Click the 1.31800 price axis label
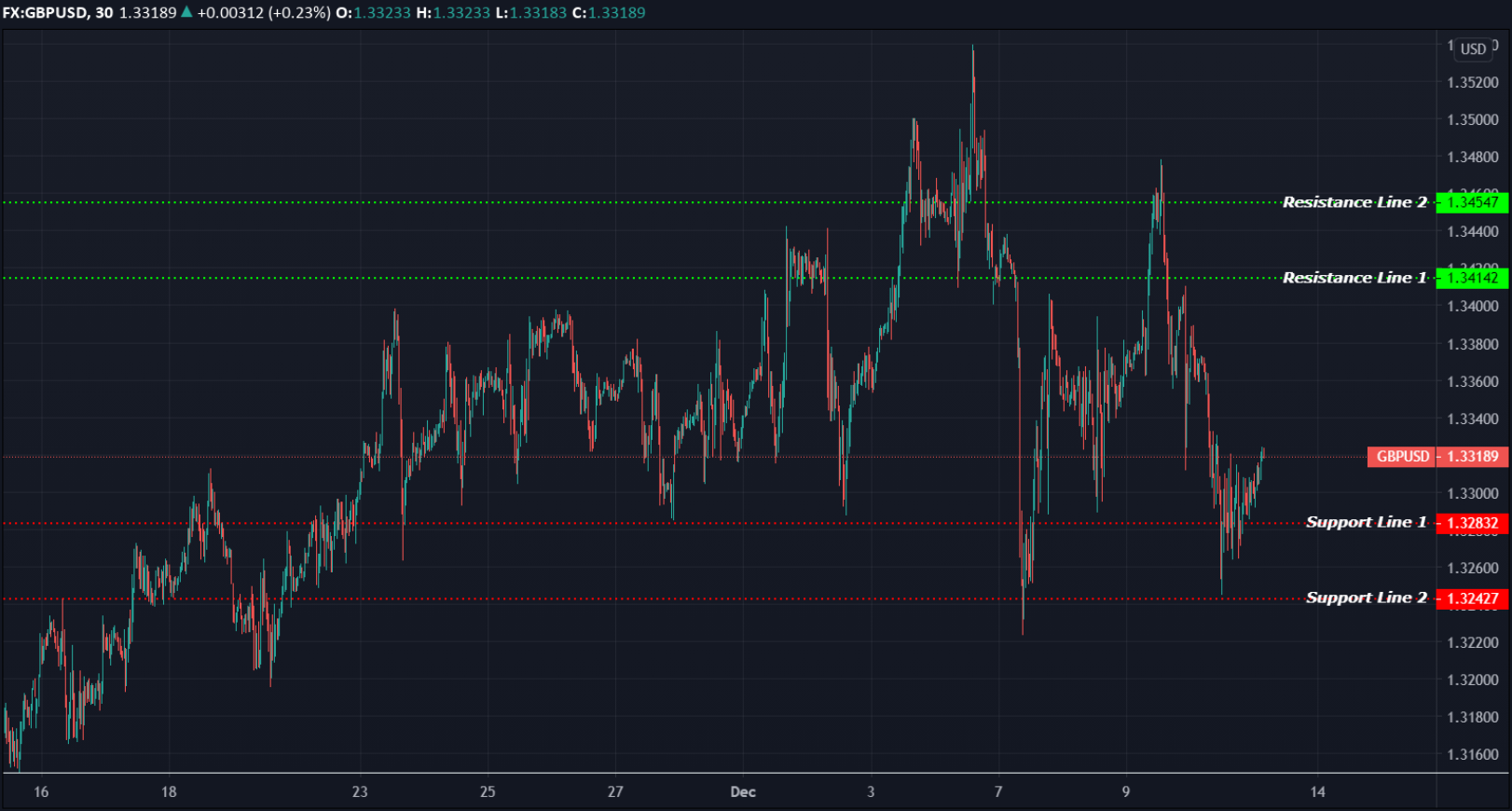This screenshot has width=1512, height=811. coord(1473,717)
